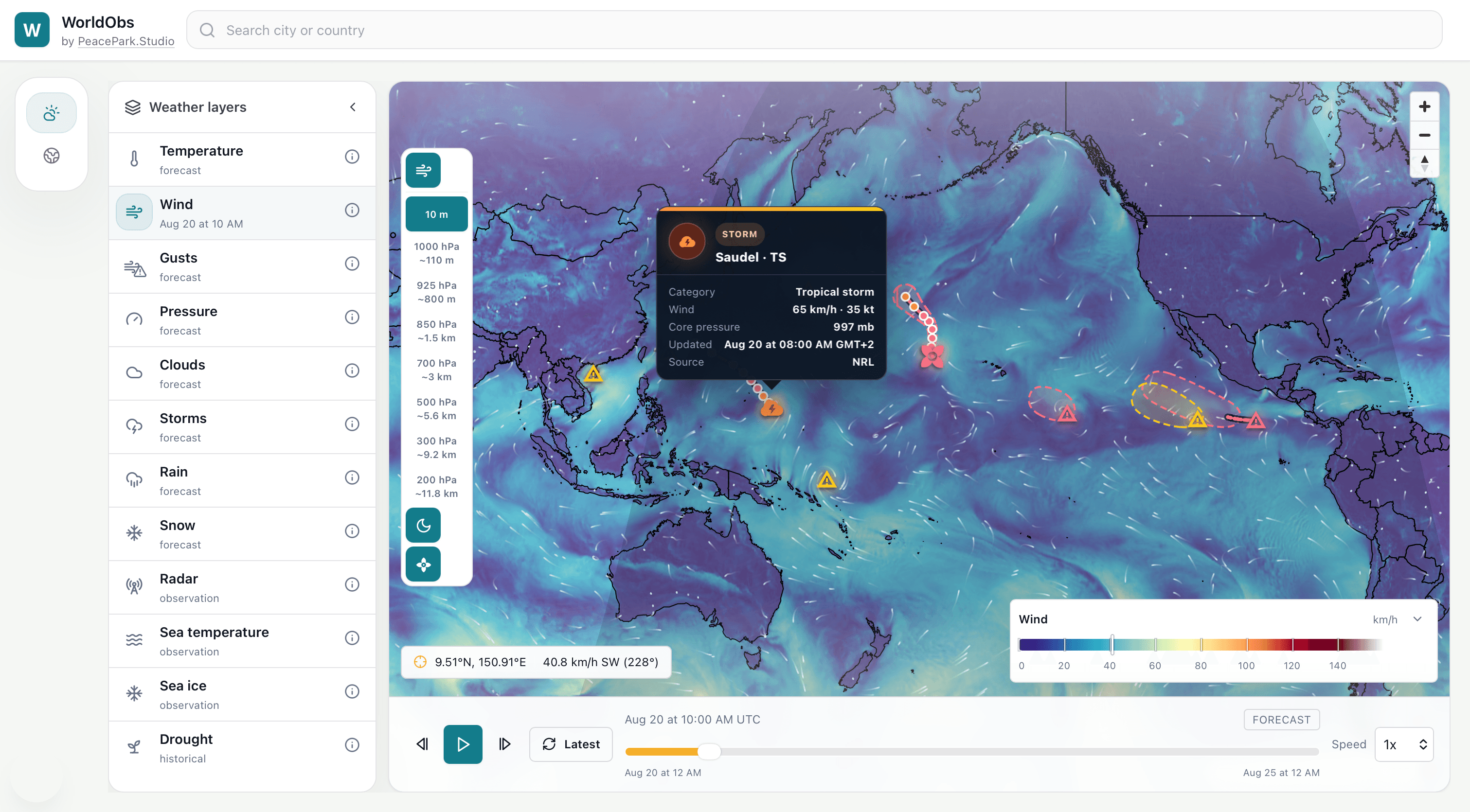Viewport: 1470px width, 812px height.
Task: Select the 1000 hPa altitude level
Action: click(x=436, y=253)
